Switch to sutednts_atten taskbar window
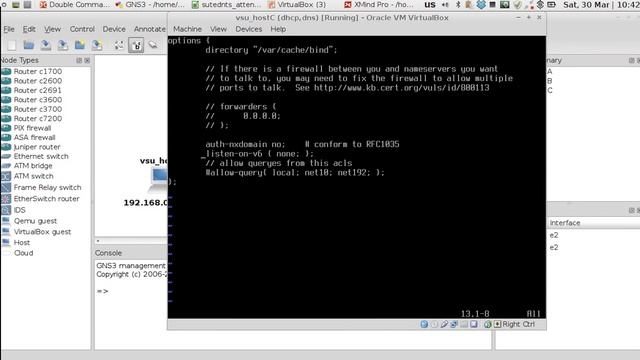 click(226, 5)
